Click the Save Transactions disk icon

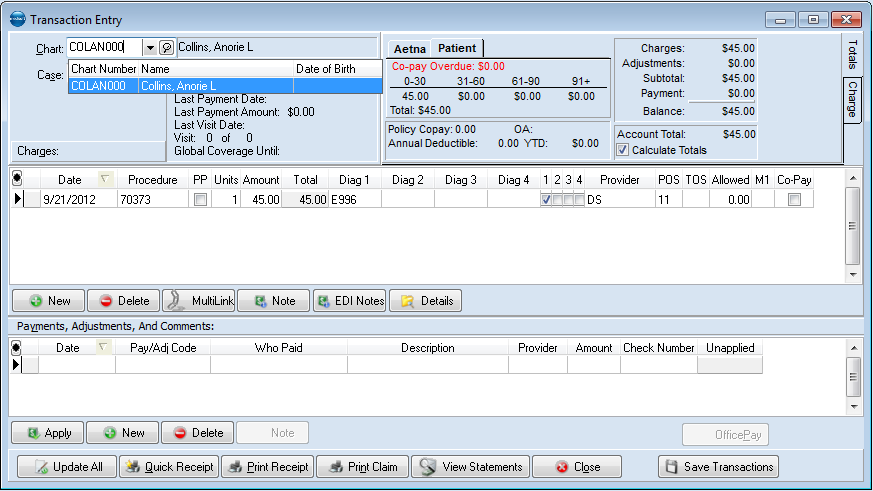coord(671,467)
